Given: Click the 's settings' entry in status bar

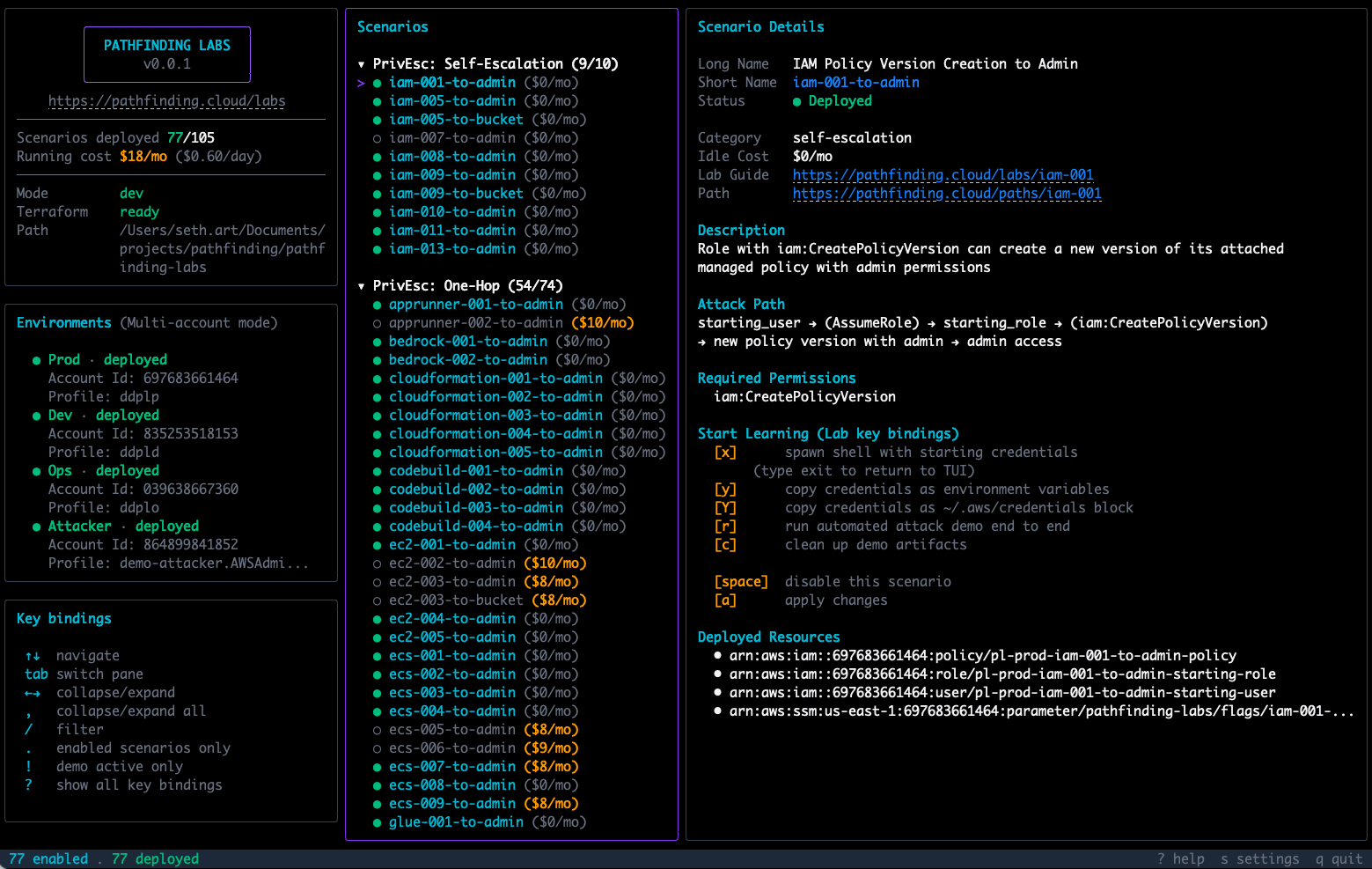Looking at the screenshot, I should click(x=1260, y=859).
